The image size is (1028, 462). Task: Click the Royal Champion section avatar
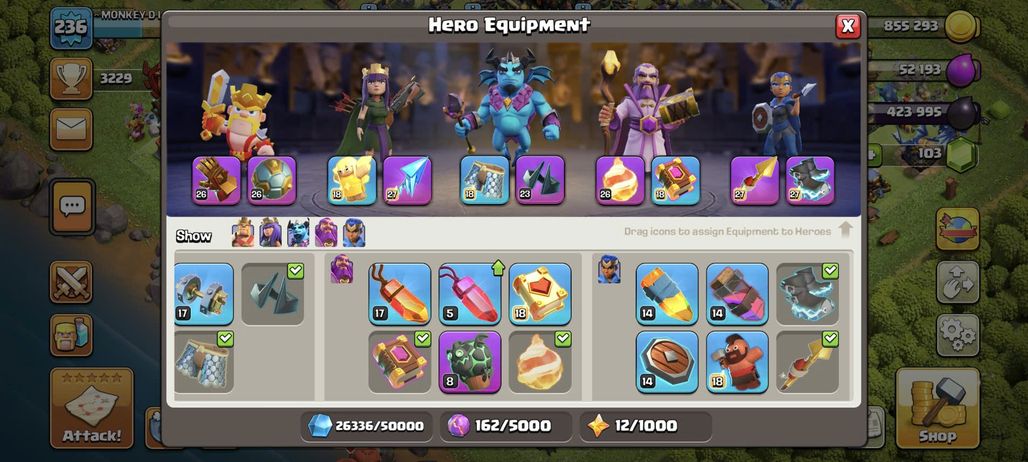click(609, 269)
